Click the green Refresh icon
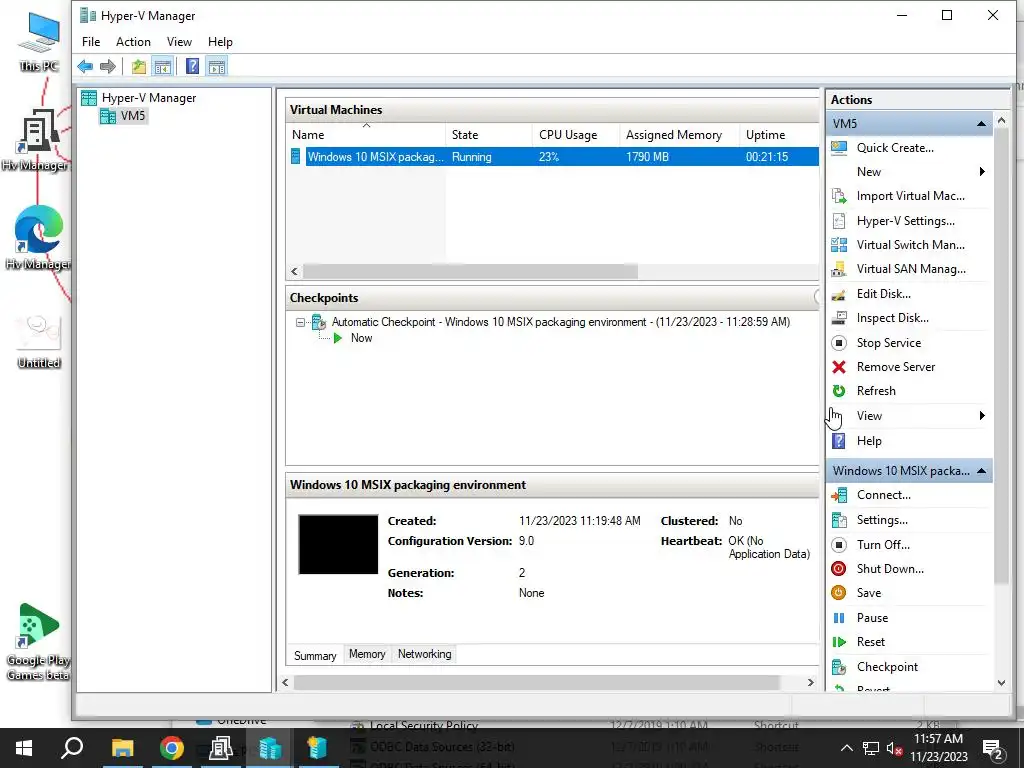The height and width of the screenshot is (768, 1024). 839,391
